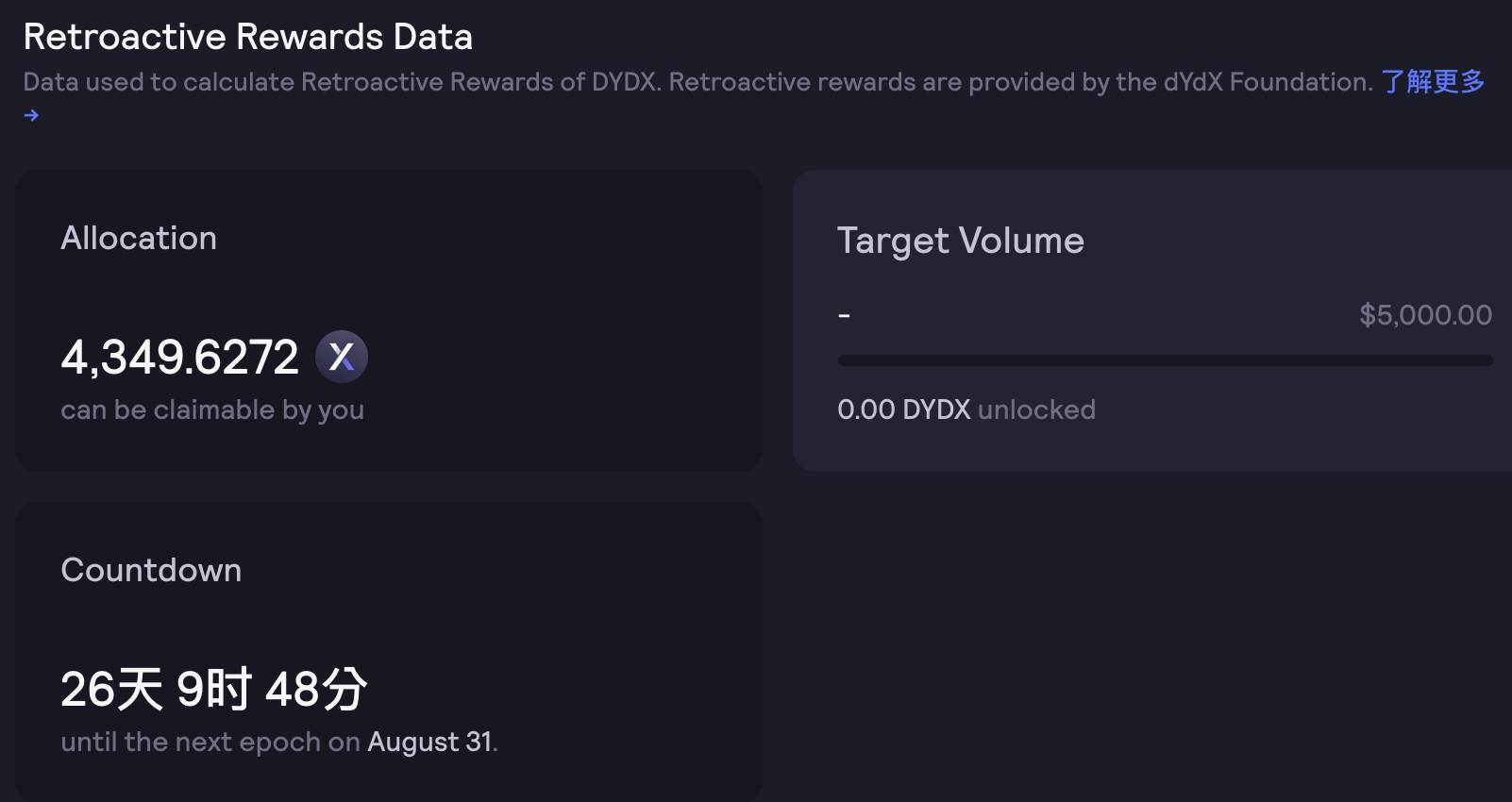Image resolution: width=1512 pixels, height=802 pixels.
Task: Click the dash current volume value
Action: pyautogui.click(x=844, y=315)
